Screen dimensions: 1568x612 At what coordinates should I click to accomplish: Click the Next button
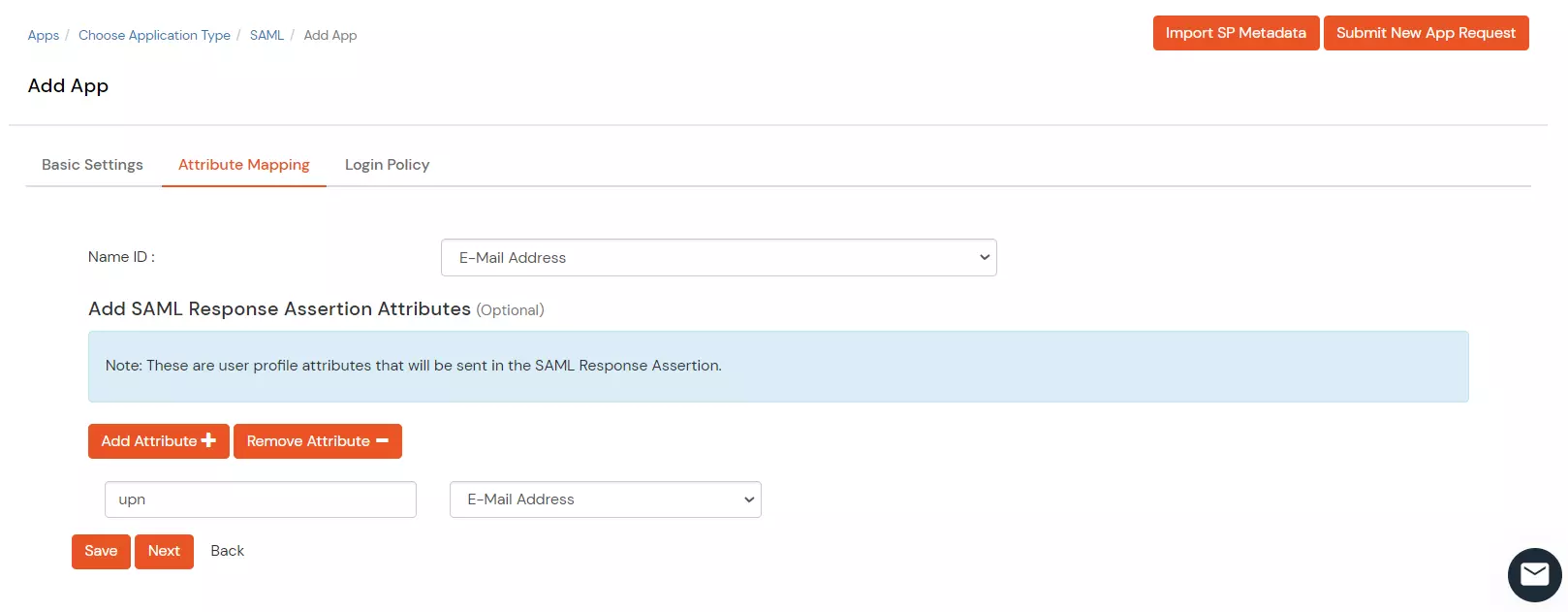(164, 552)
